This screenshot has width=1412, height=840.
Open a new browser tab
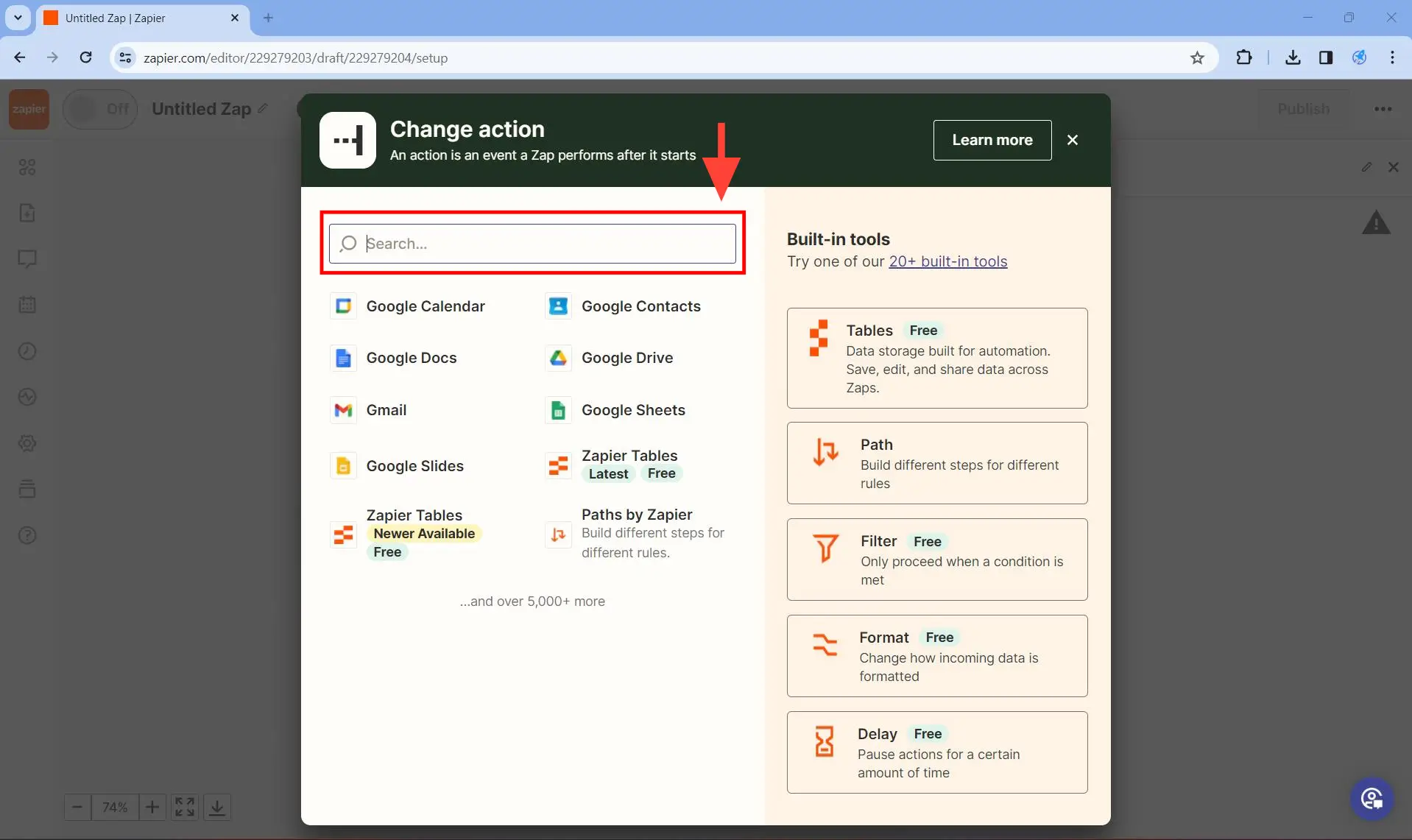point(268,18)
